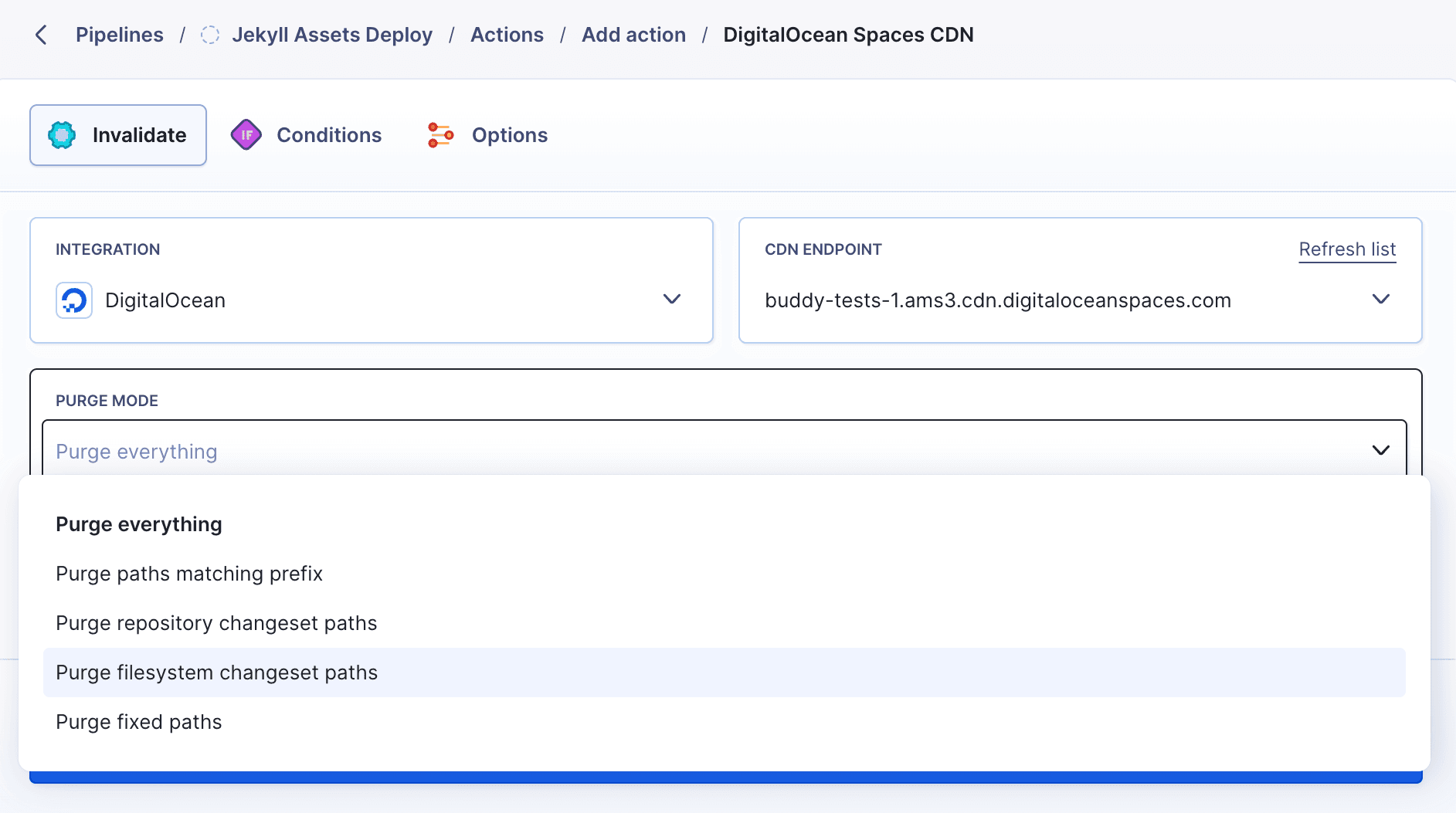Collapse the Purge Mode dropdown
1456x813 pixels.
tap(1380, 449)
